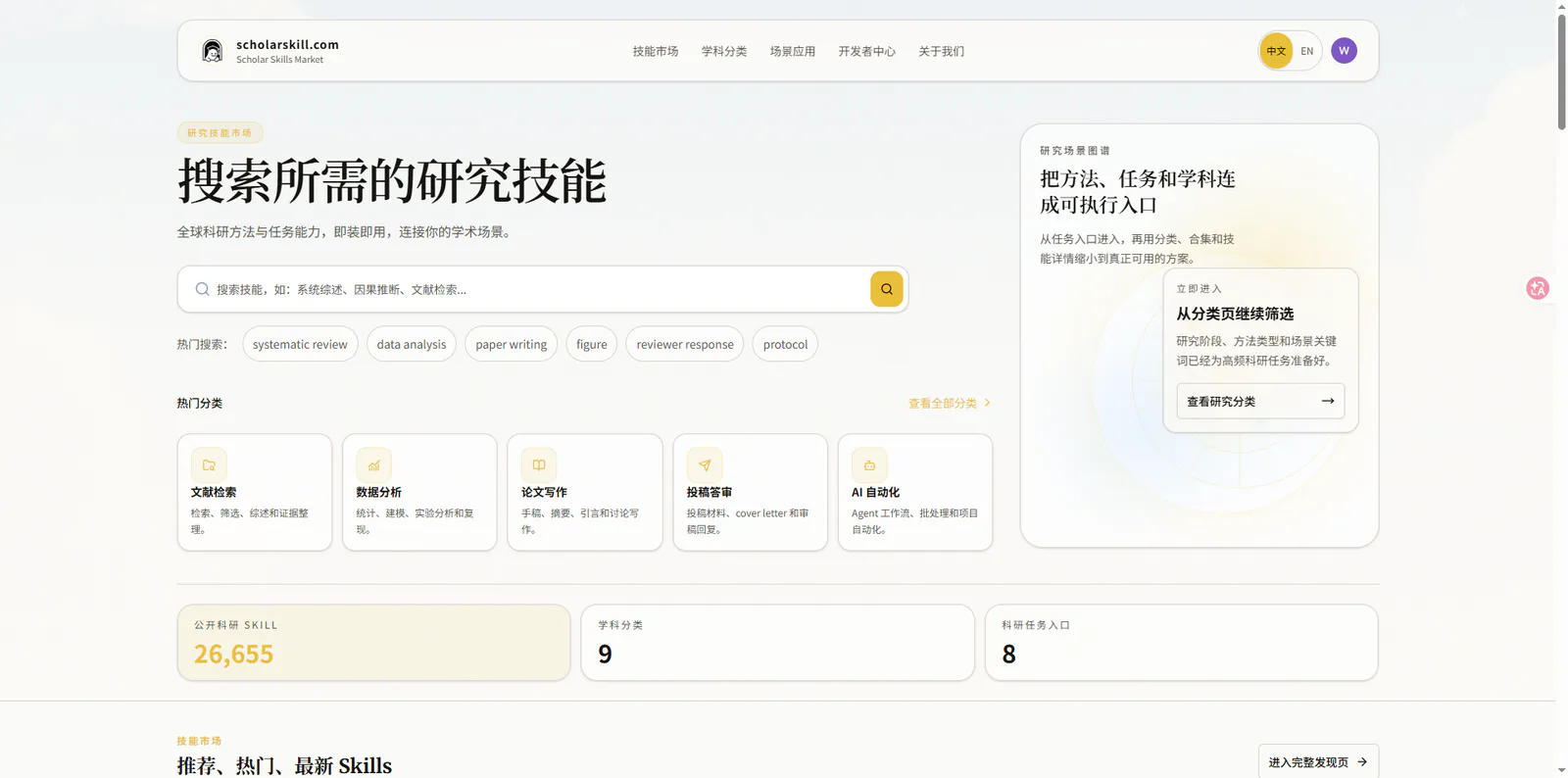The height and width of the screenshot is (778, 1568).
Task: Open the 投稿答审 category card
Action: 751,492
